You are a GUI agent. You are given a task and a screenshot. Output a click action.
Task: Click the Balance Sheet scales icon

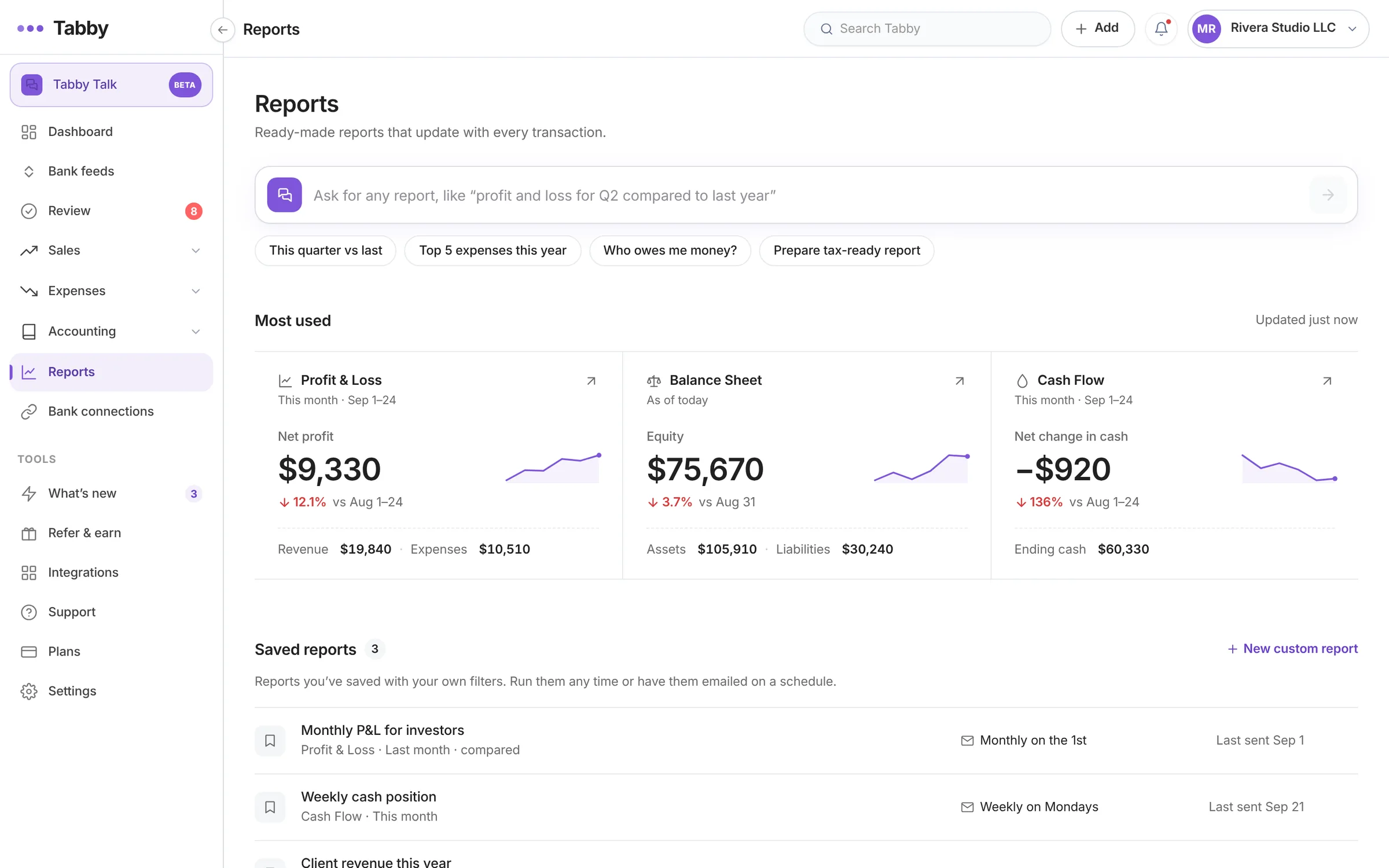click(653, 381)
